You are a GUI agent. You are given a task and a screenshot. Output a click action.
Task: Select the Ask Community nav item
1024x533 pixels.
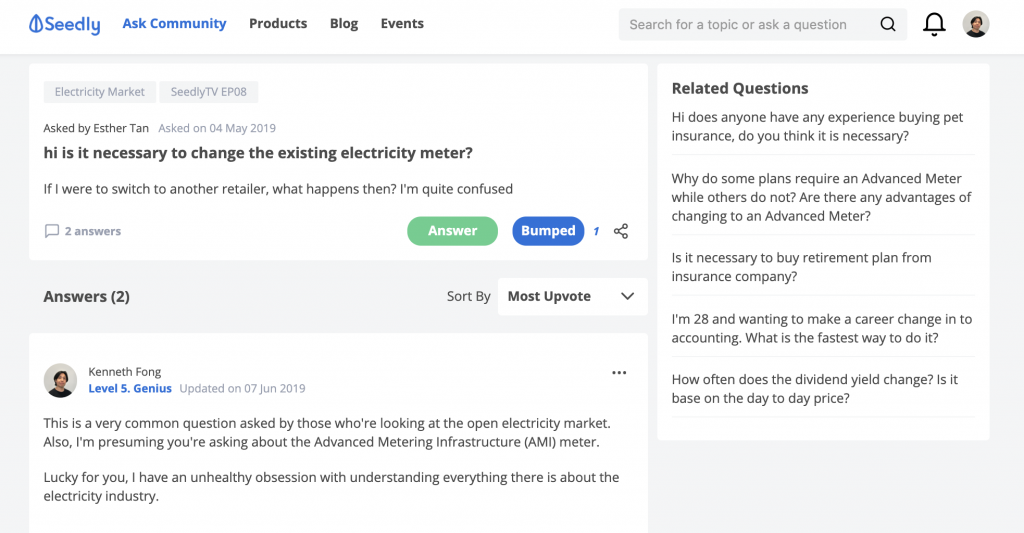pyautogui.click(x=174, y=24)
